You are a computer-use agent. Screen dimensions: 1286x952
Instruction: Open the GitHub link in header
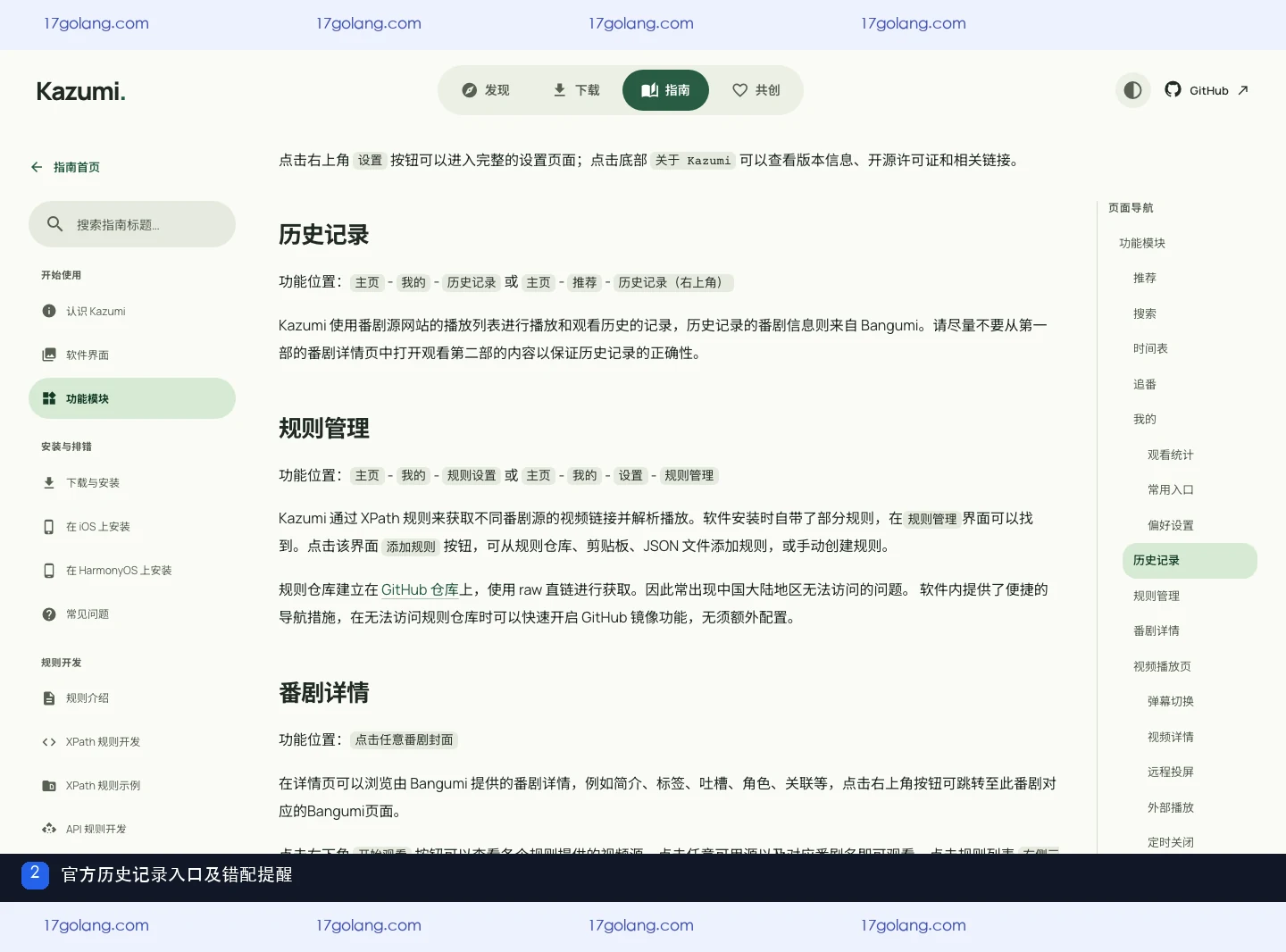pos(1207,90)
